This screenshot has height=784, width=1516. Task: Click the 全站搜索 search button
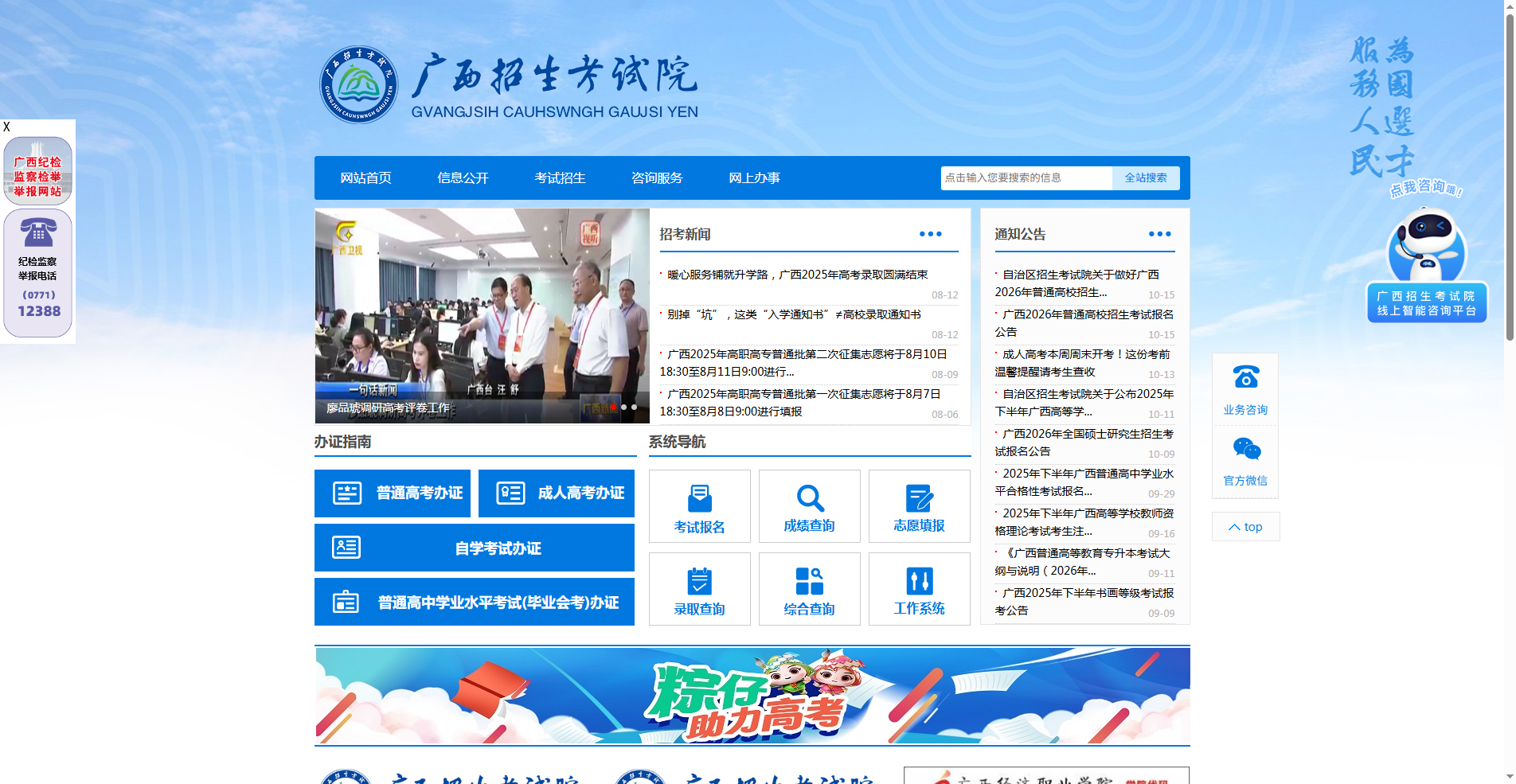(1145, 177)
